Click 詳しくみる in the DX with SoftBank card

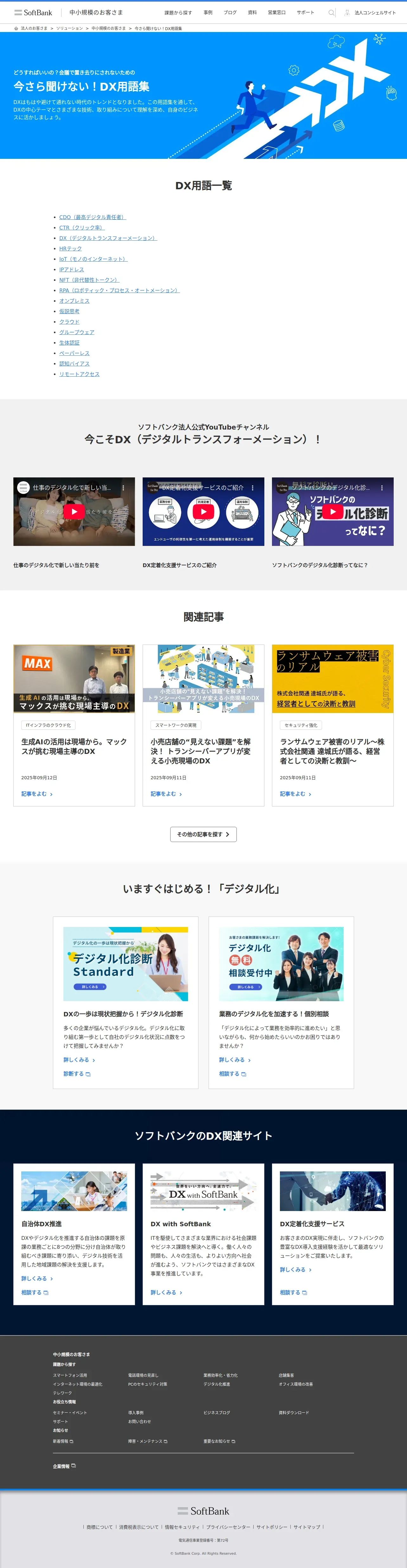[166, 1292]
